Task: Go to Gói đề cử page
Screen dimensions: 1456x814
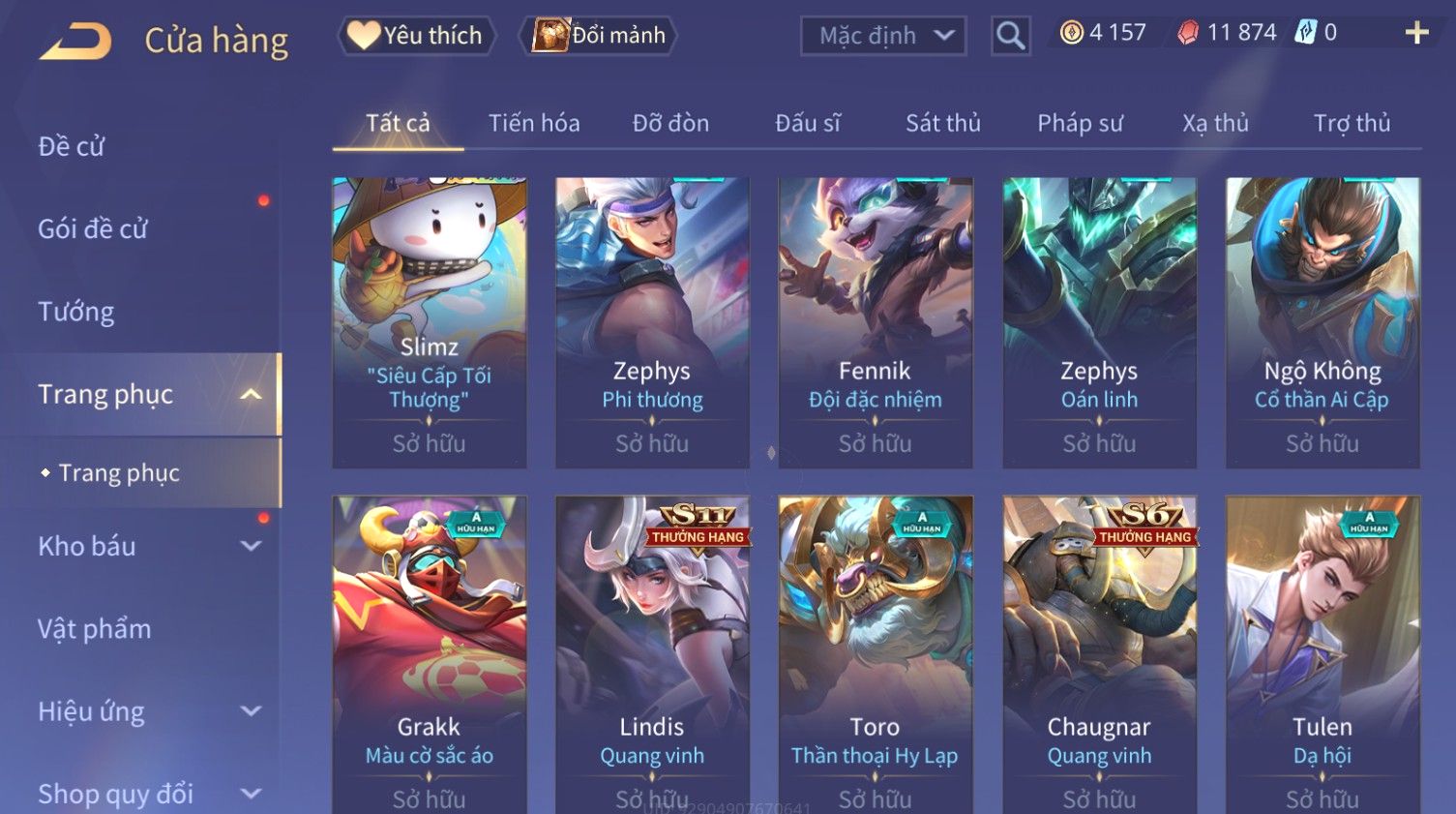Action: [x=93, y=229]
